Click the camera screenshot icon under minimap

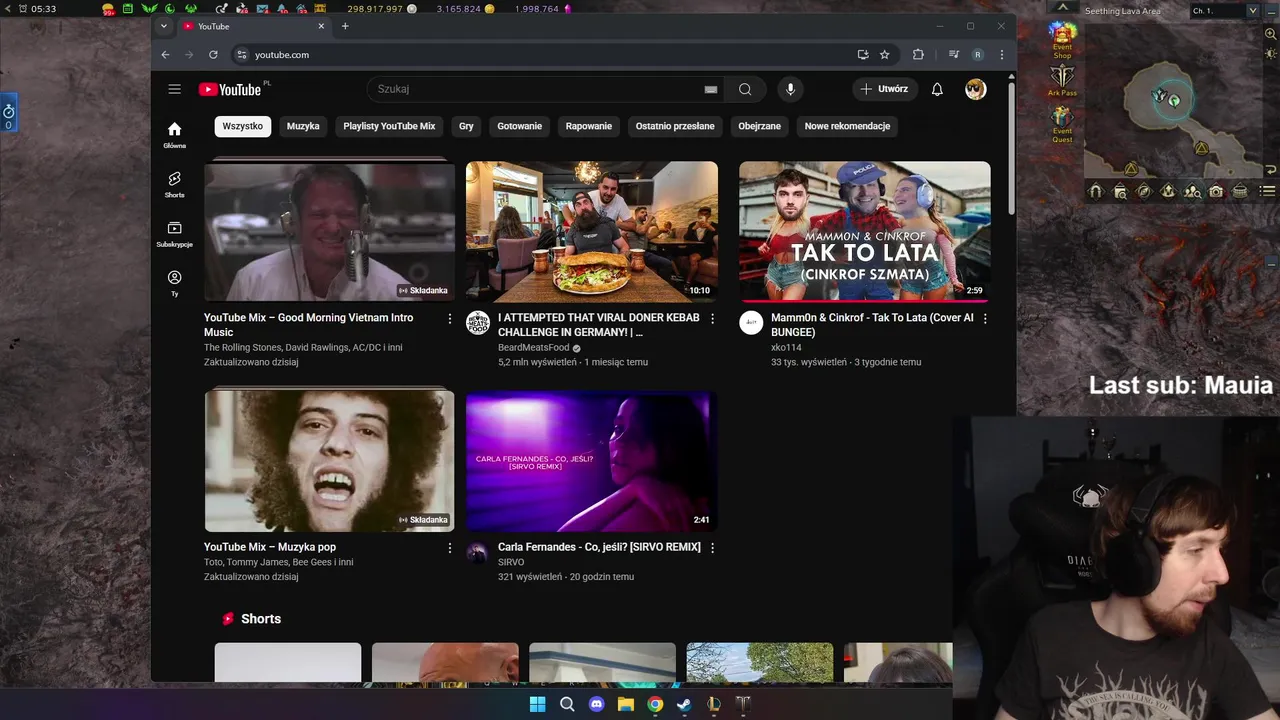point(1216,192)
